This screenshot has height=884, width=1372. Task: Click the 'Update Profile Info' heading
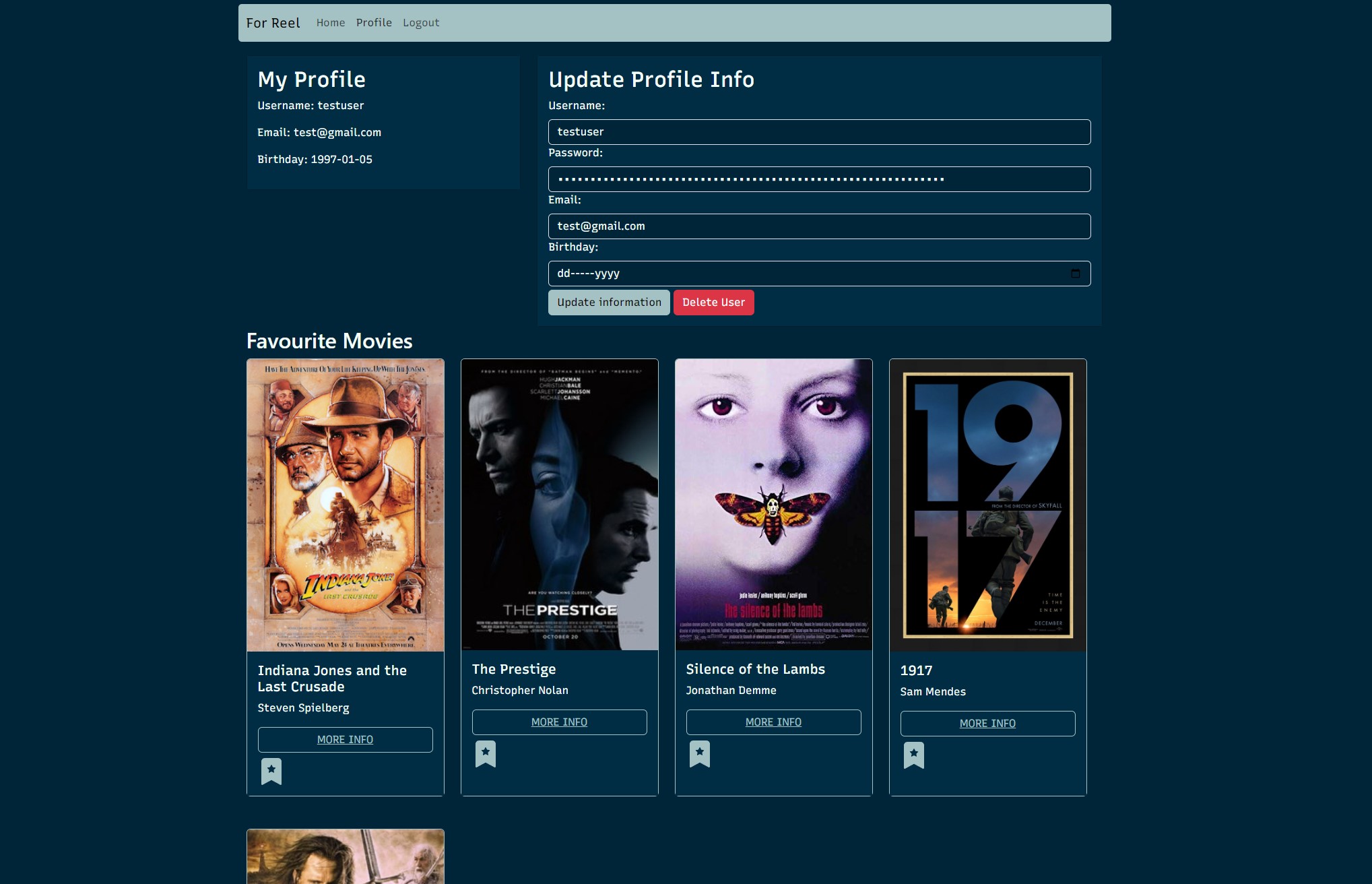[x=651, y=80]
